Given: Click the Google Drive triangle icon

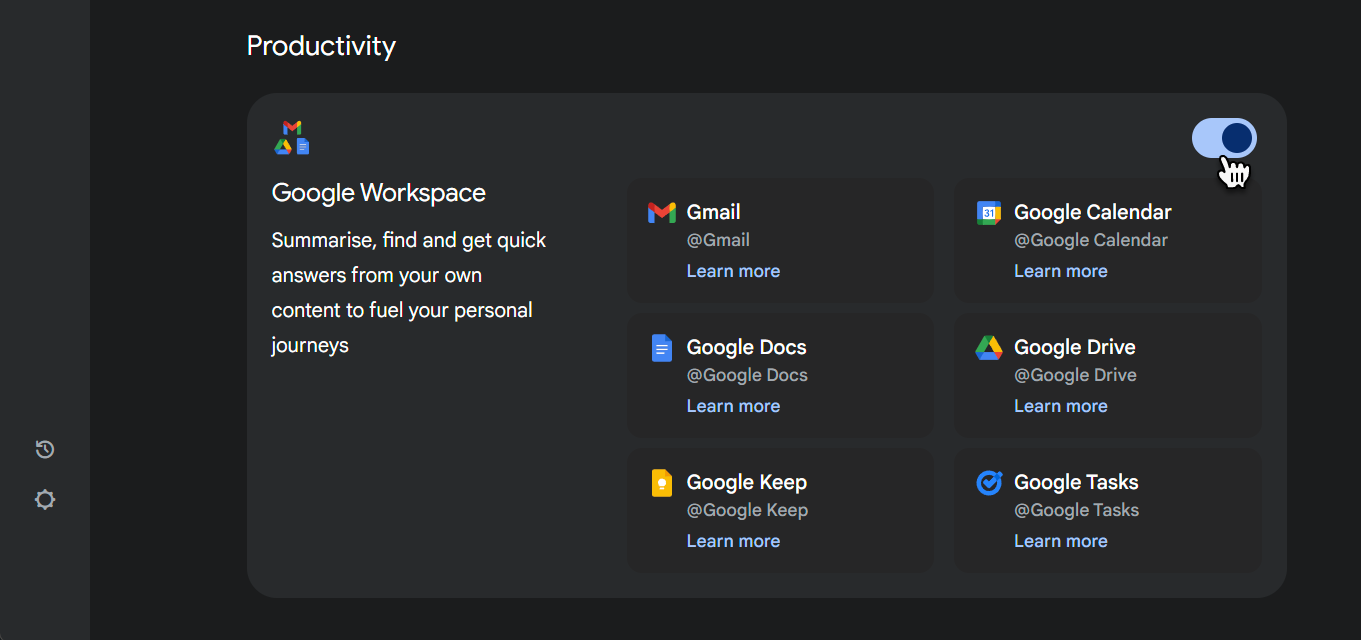Looking at the screenshot, I should click(989, 348).
